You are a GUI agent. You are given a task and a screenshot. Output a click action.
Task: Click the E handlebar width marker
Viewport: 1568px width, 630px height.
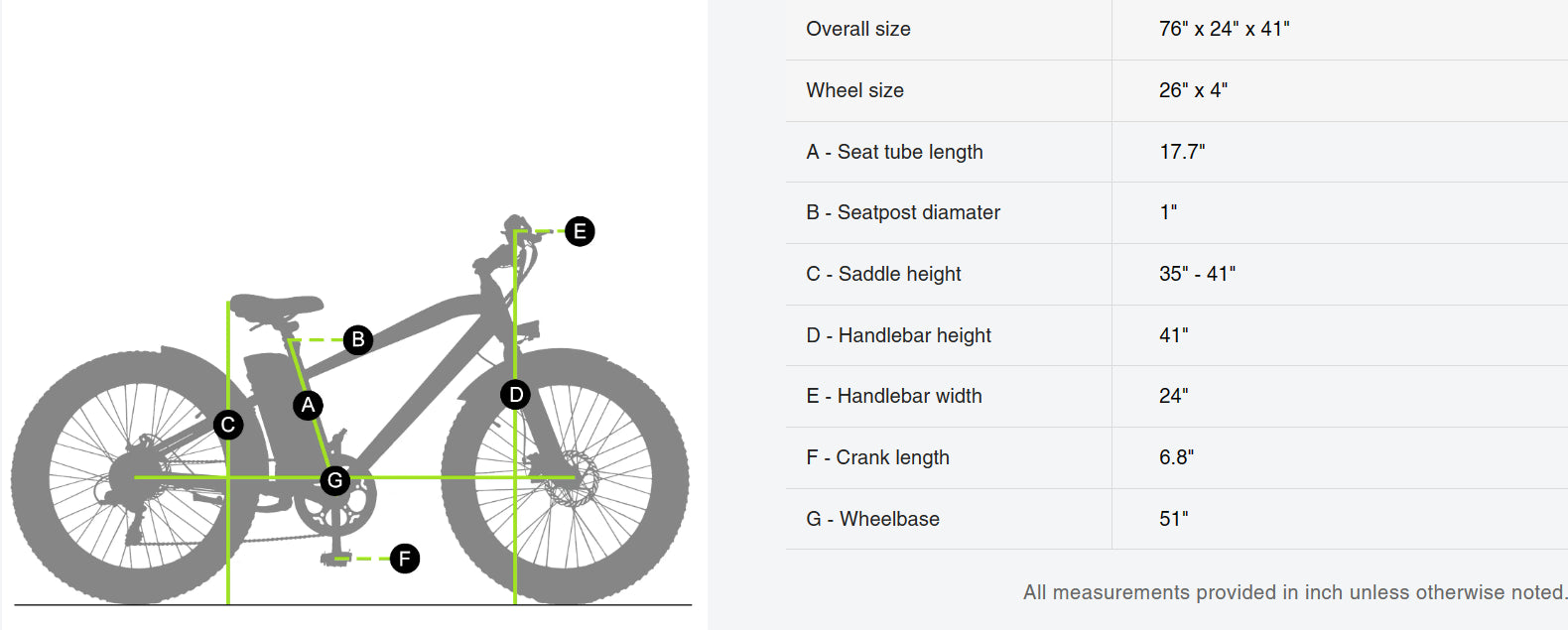tap(580, 231)
